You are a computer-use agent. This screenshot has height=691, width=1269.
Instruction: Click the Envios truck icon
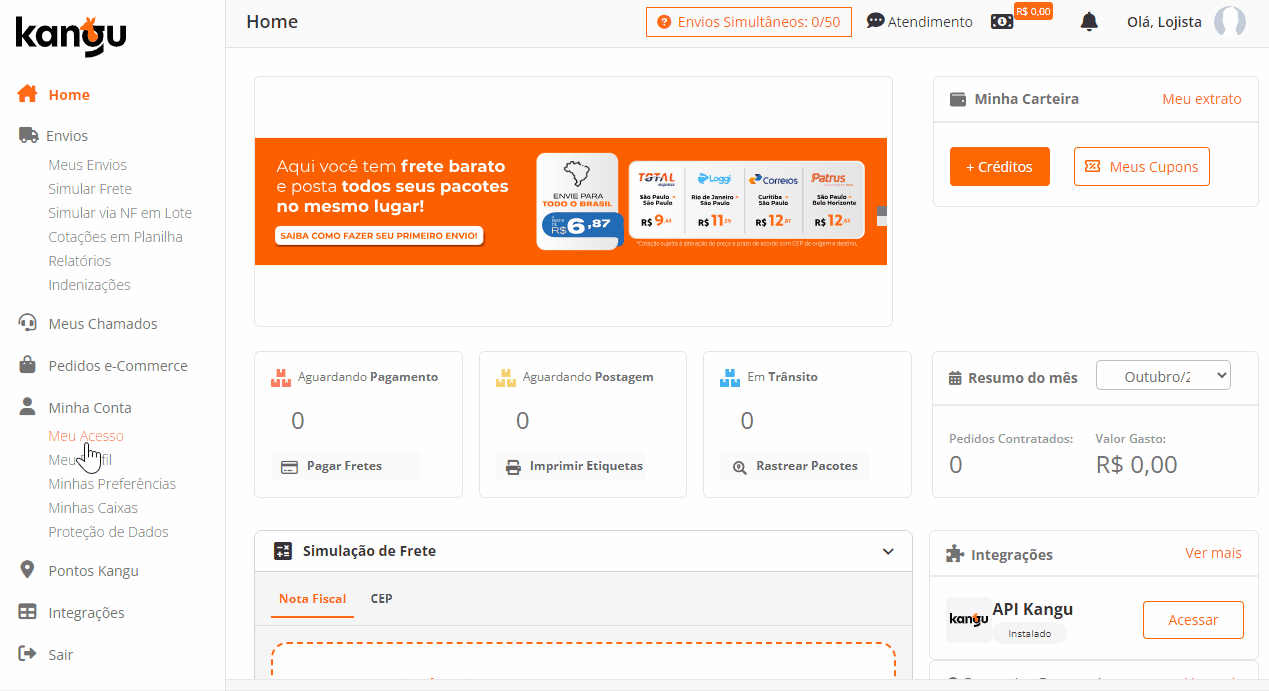point(28,135)
